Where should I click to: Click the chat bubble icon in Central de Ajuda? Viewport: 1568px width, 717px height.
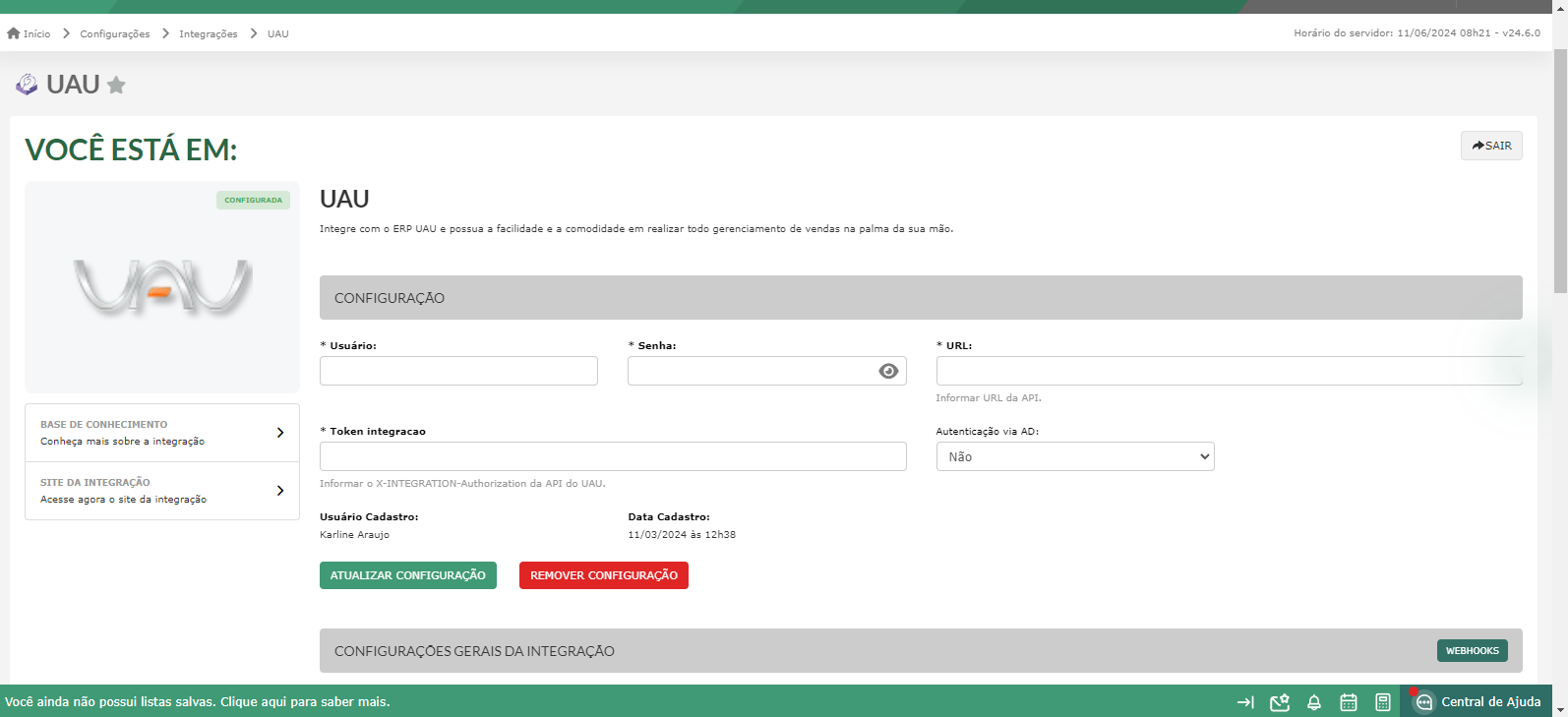click(1424, 702)
